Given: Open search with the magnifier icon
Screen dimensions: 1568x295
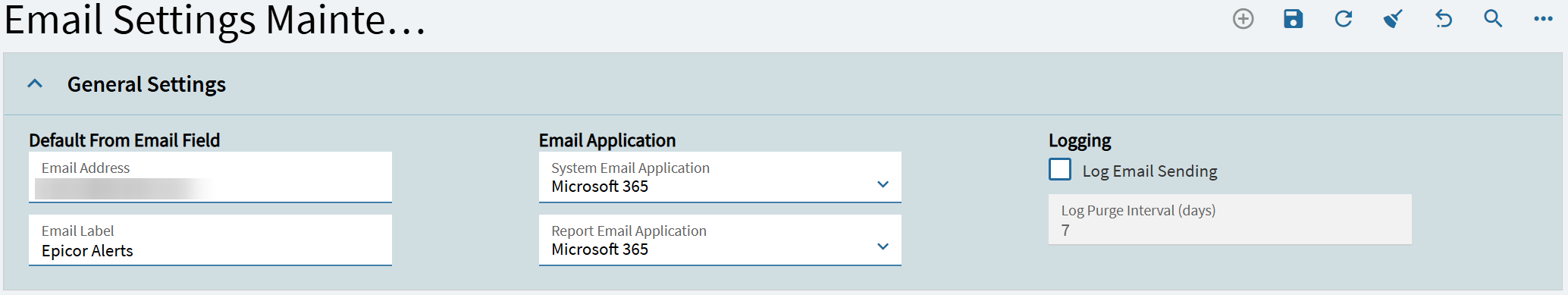Looking at the screenshot, I should pos(1494,19).
